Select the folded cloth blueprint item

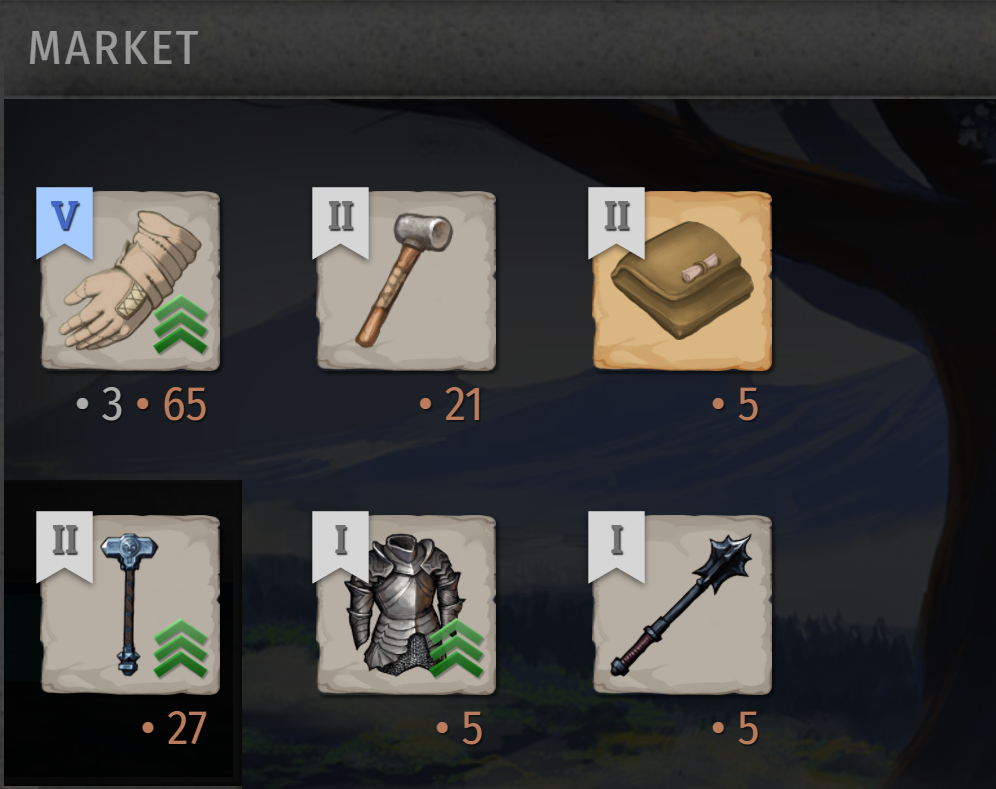tap(682, 281)
